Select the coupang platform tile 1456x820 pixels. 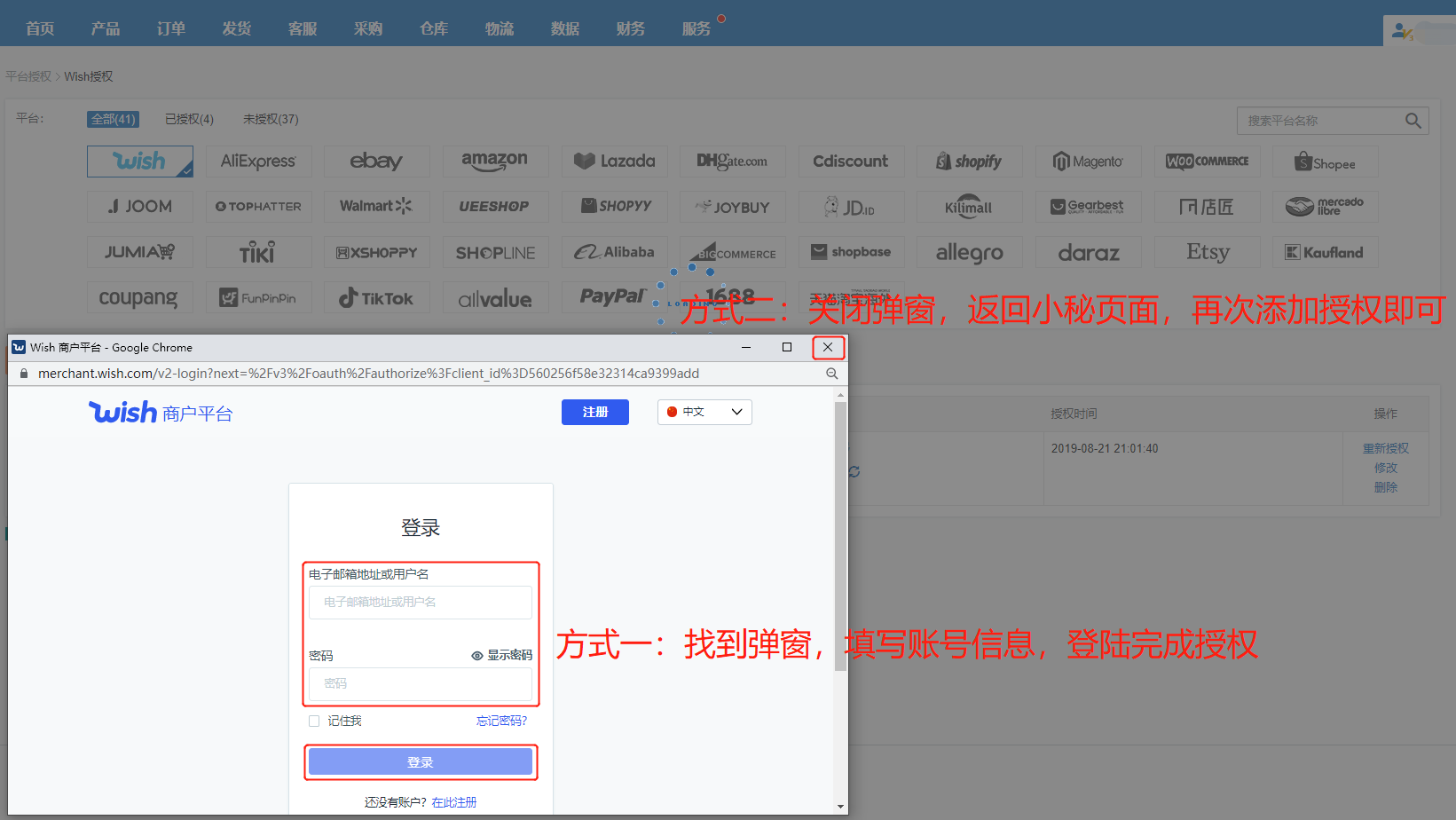click(140, 297)
